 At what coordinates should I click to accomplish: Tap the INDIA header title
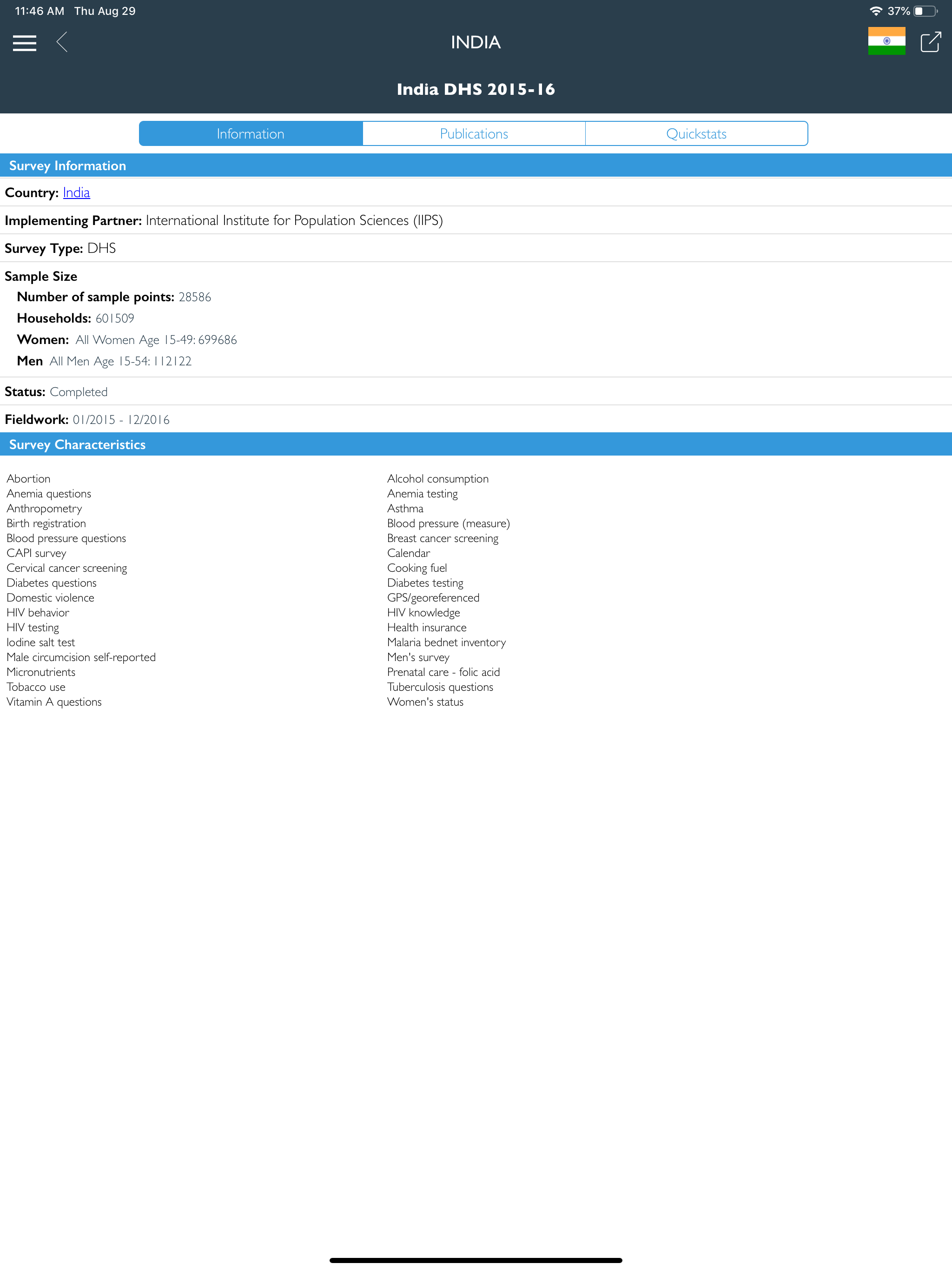pos(476,42)
